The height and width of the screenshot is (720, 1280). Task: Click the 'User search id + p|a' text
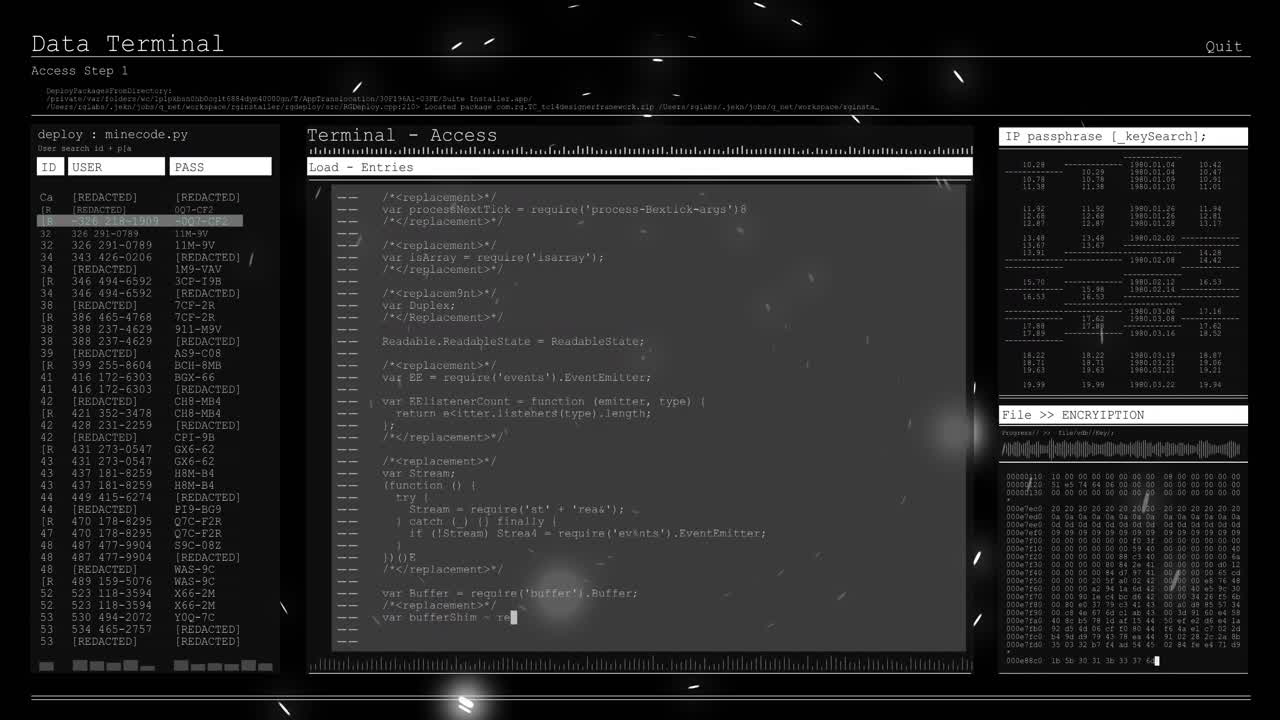pyautogui.click(x=84, y=149)
